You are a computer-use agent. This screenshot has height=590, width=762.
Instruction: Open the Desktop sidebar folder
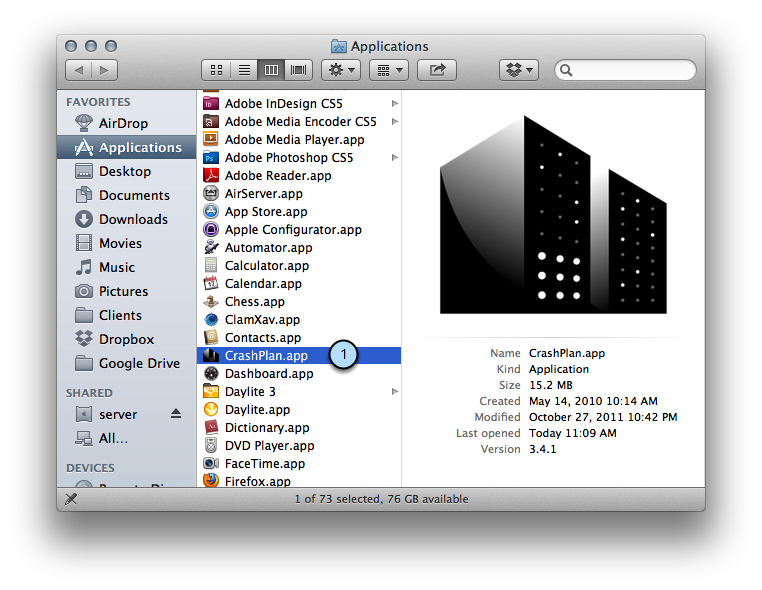click(126, 171)
